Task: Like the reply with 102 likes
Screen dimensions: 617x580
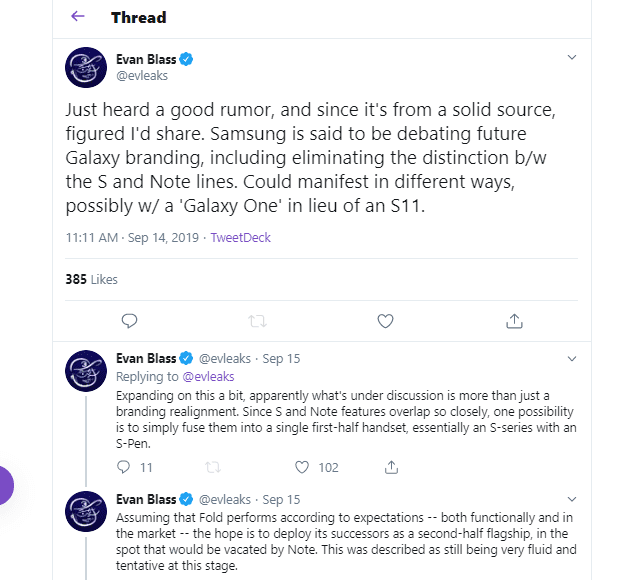Action: tap(302, 467)
